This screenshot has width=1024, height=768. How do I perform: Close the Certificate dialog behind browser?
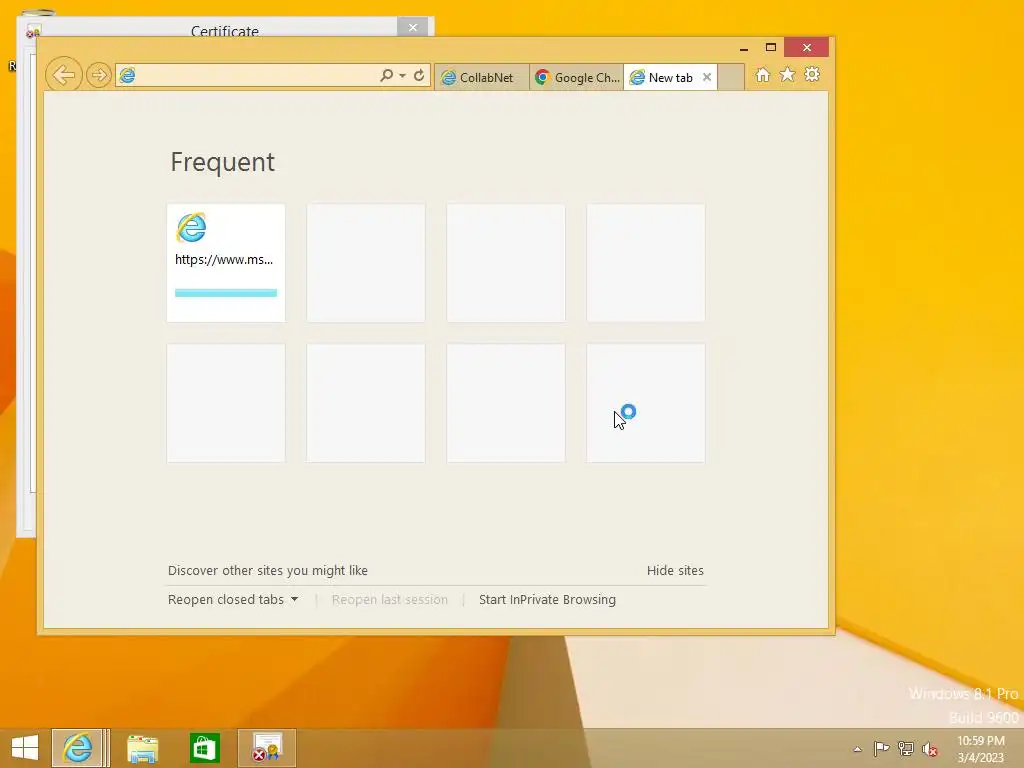[413, 27]
